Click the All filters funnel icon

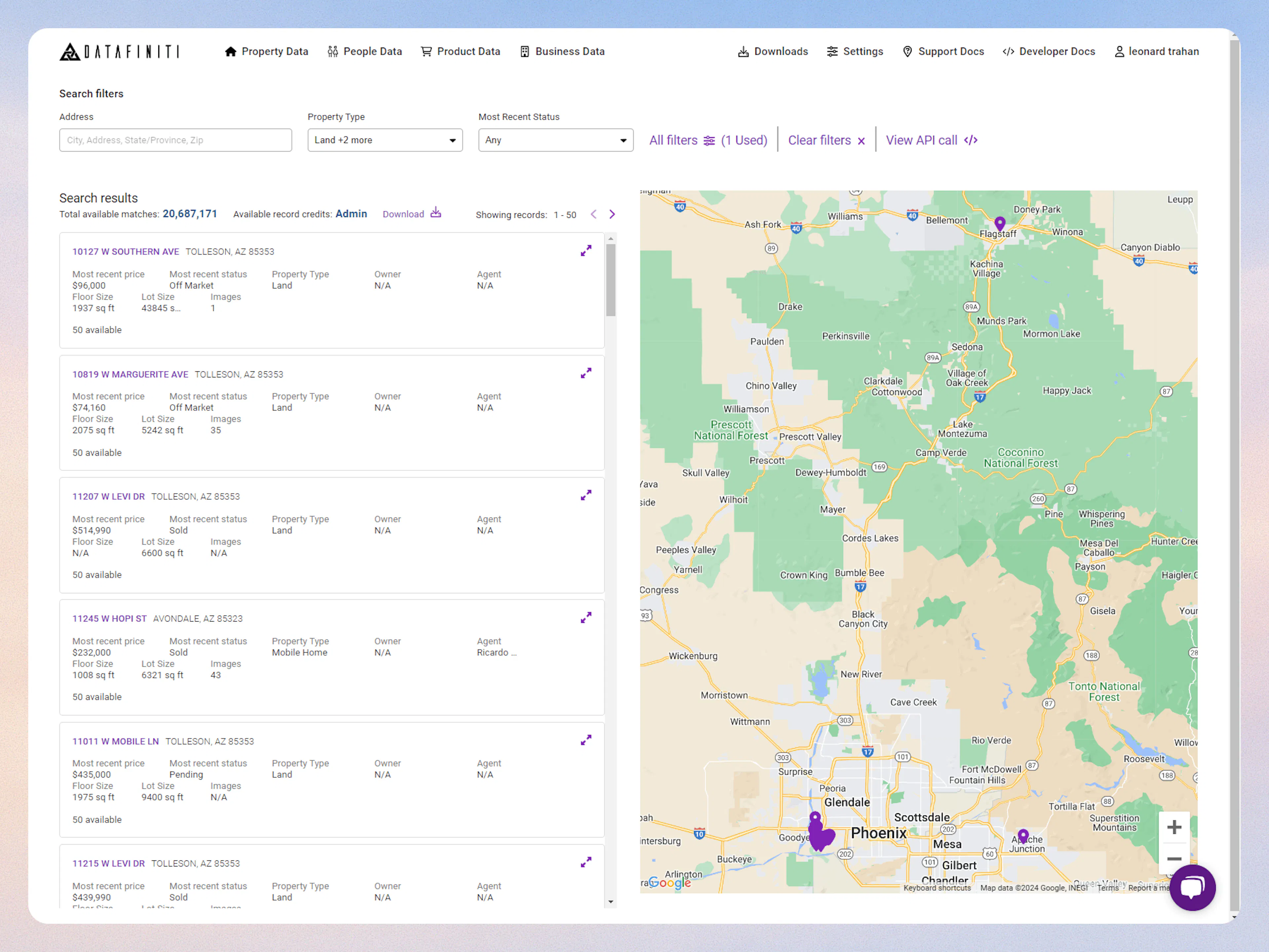pyautogui.click(x=709, y=140)
